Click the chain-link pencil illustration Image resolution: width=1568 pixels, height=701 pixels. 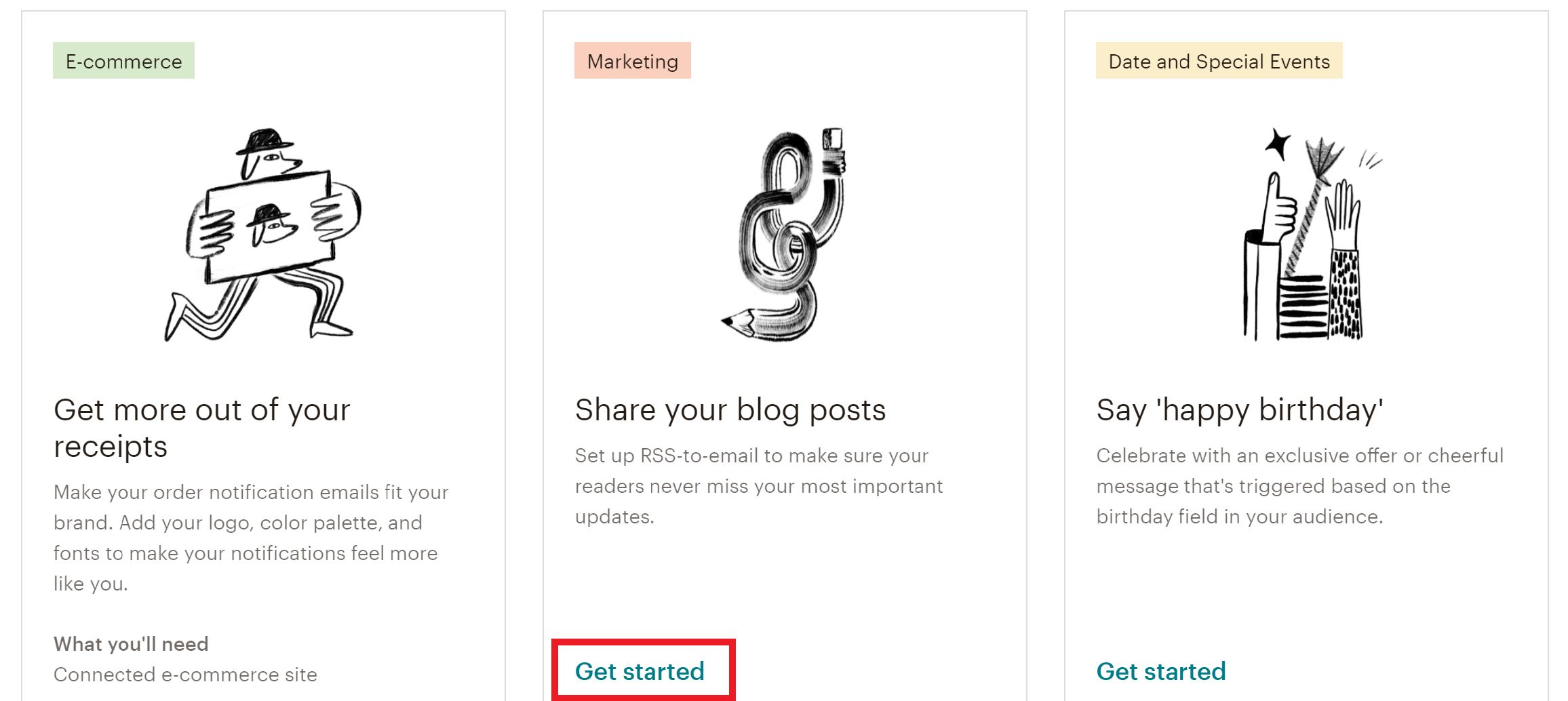(x=784, y=234)
